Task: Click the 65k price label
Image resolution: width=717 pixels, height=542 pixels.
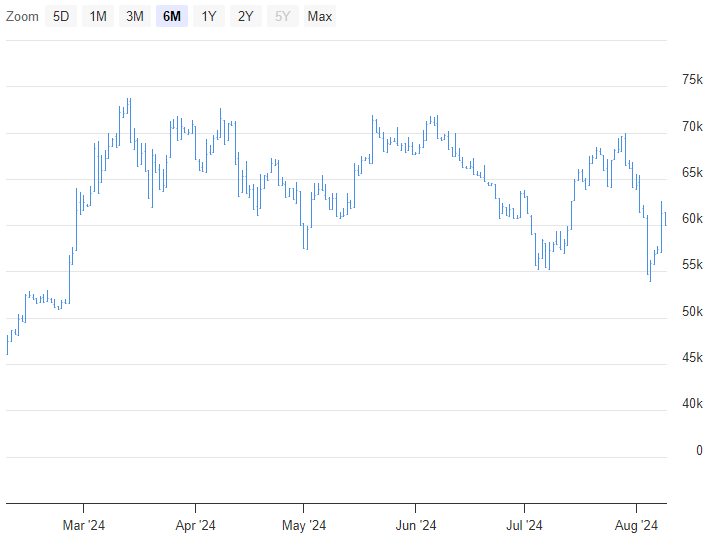Action: click(x=692, y=172)
